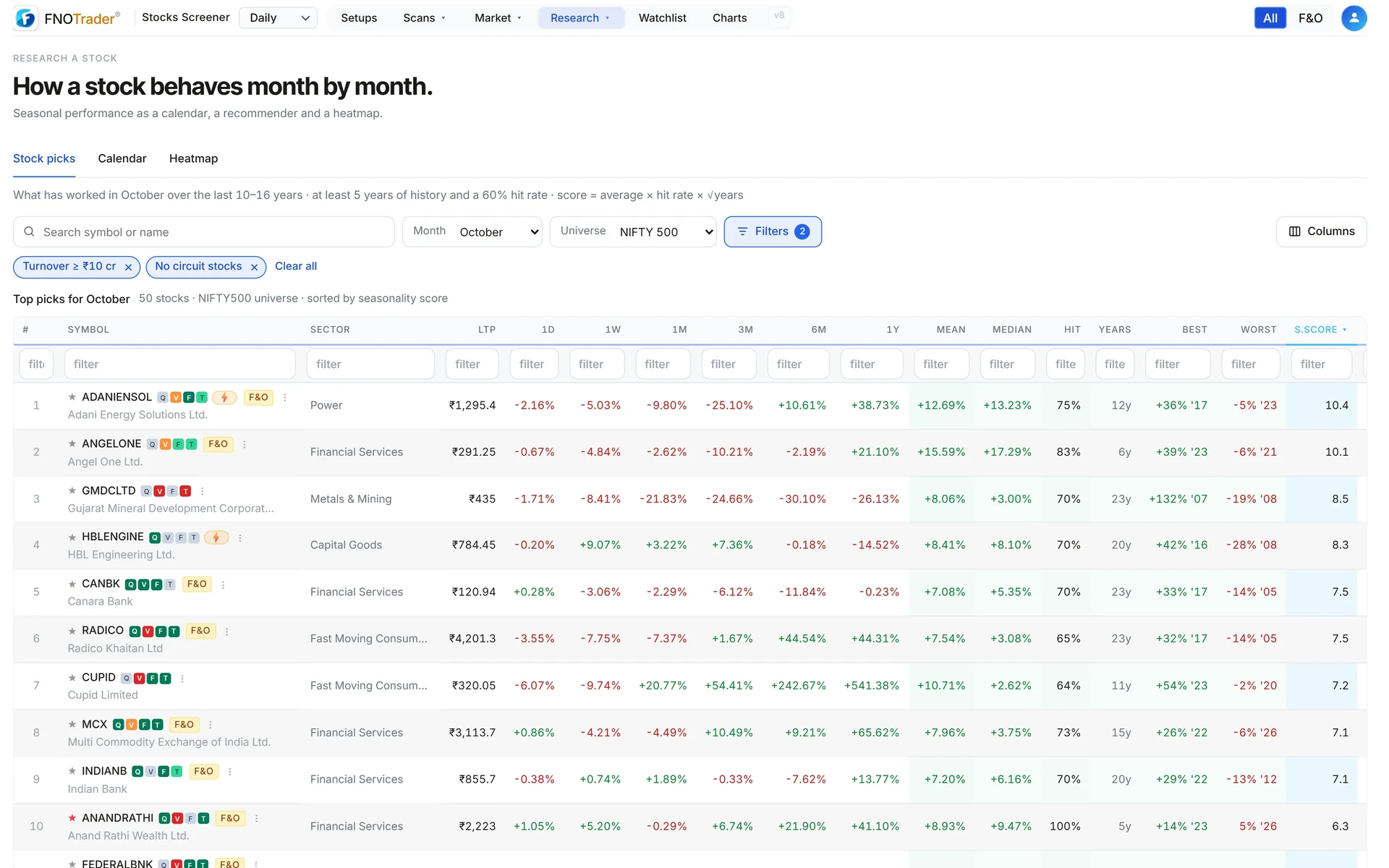Star the ANGELONE stock
Viewport: 1389px width, 868px height.
72,443
